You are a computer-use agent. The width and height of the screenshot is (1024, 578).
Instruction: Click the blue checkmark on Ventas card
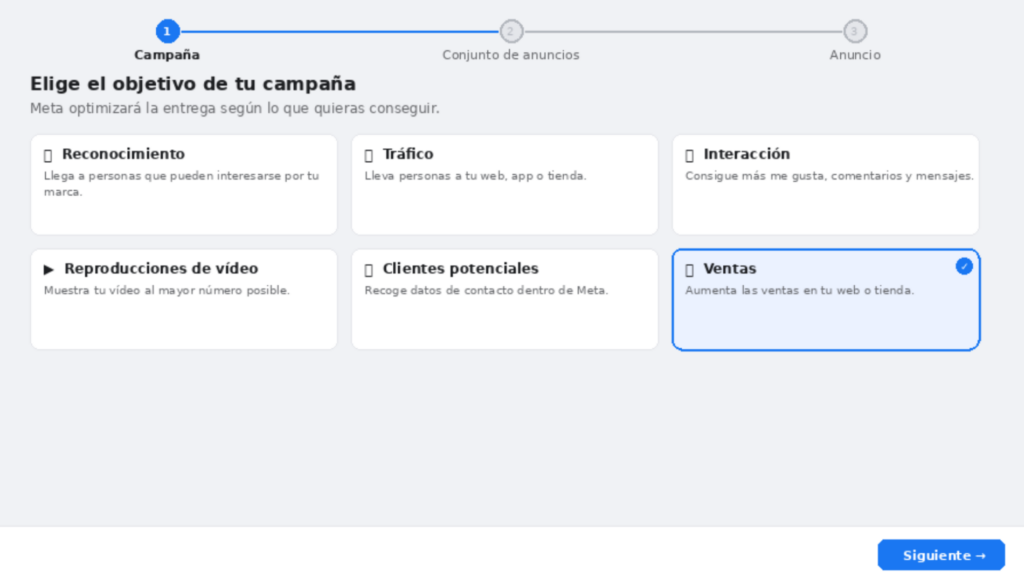click(x=964, y=266)
